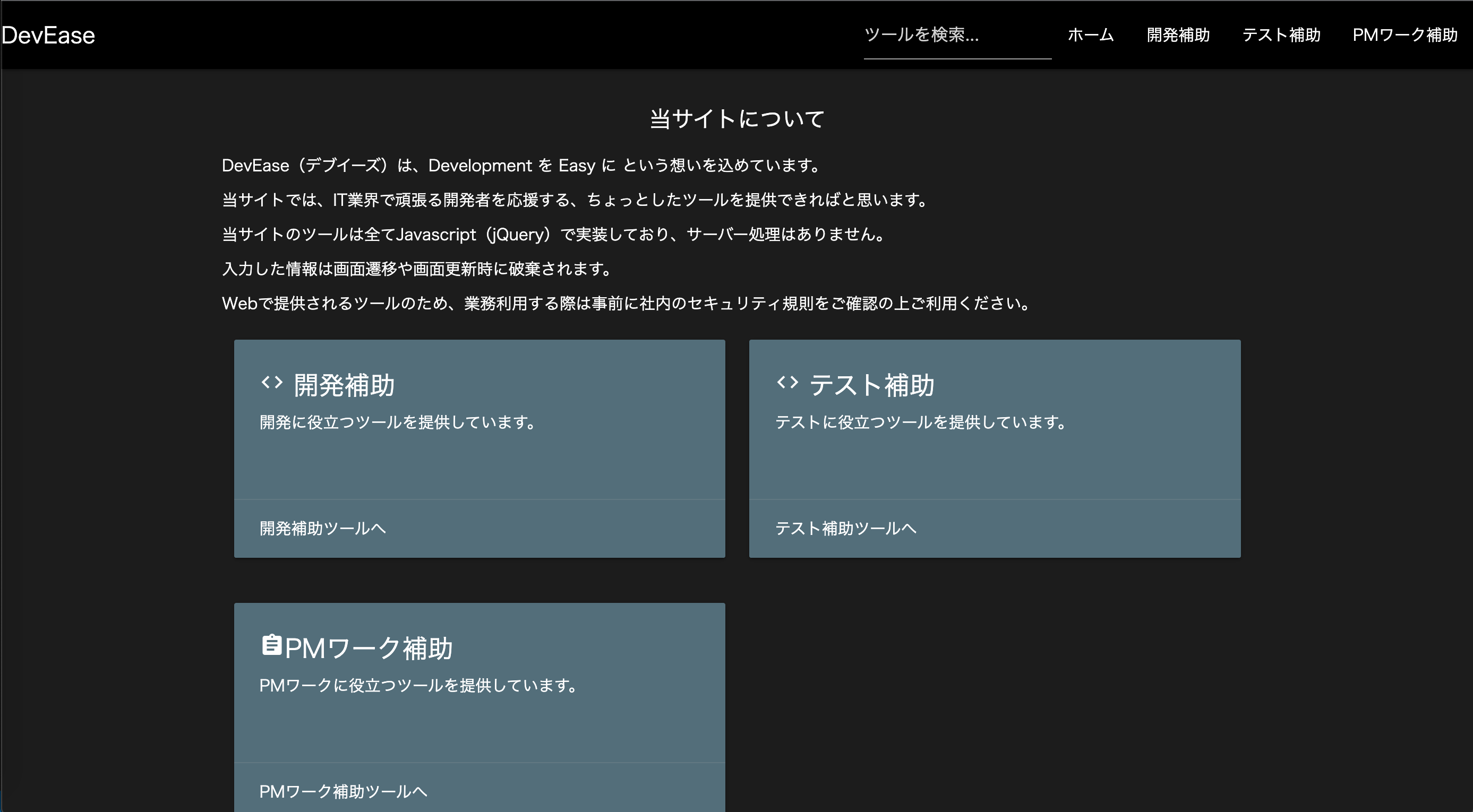1473x812 pixels.
Task: Select the 開発補助 card
Action: tap(479, 448)
